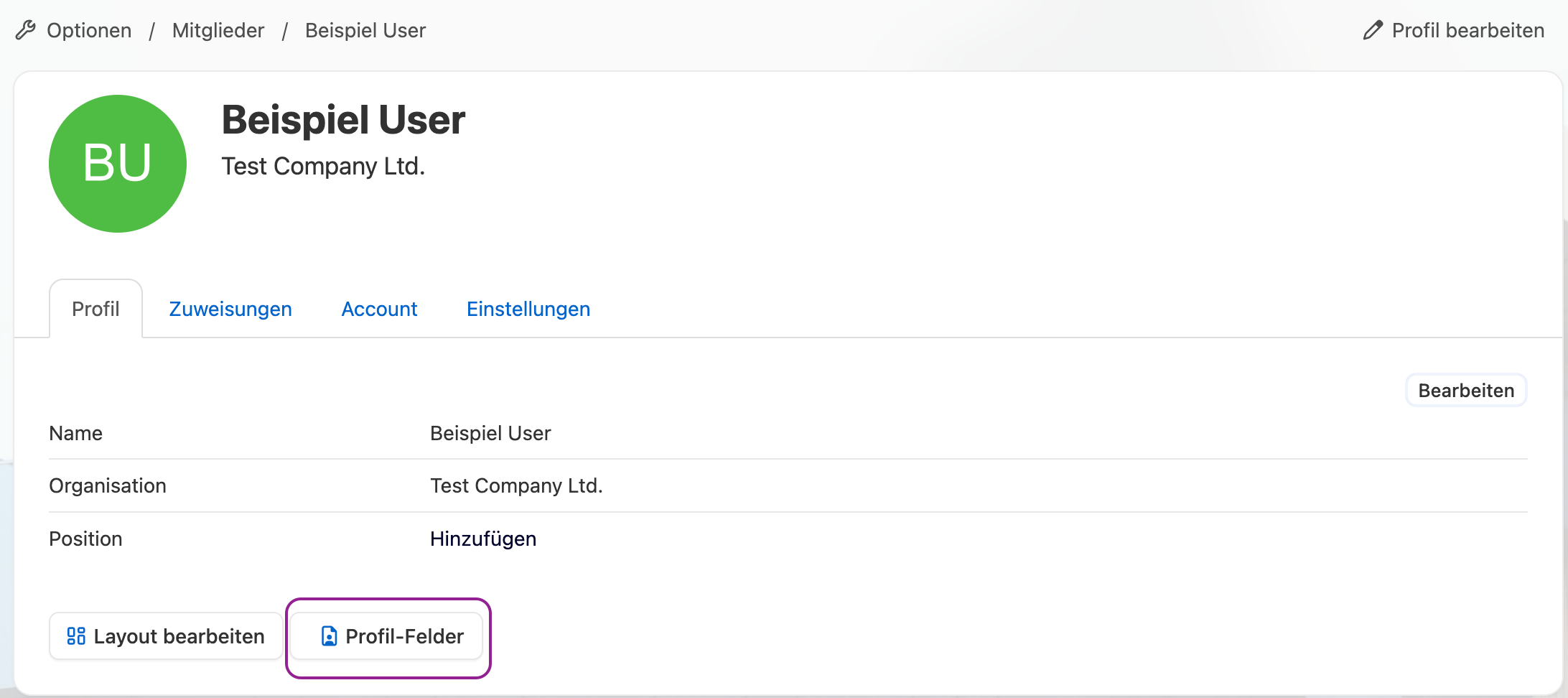The image size is (1568, 698).
Task: Click the pencil icon for Profil bearbeiten
Action: click(x=1373, y=30)
